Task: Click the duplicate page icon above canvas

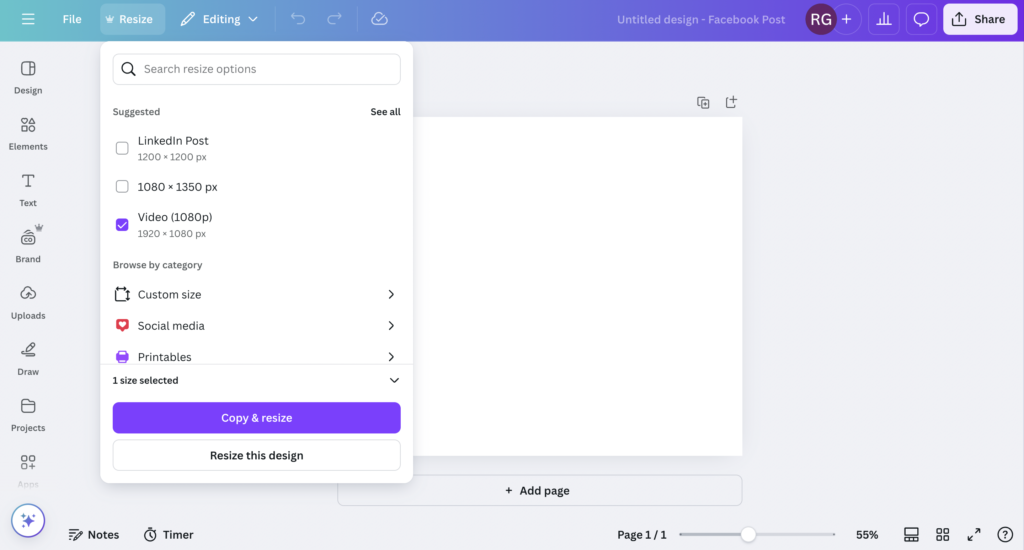Action: (703, 103)
